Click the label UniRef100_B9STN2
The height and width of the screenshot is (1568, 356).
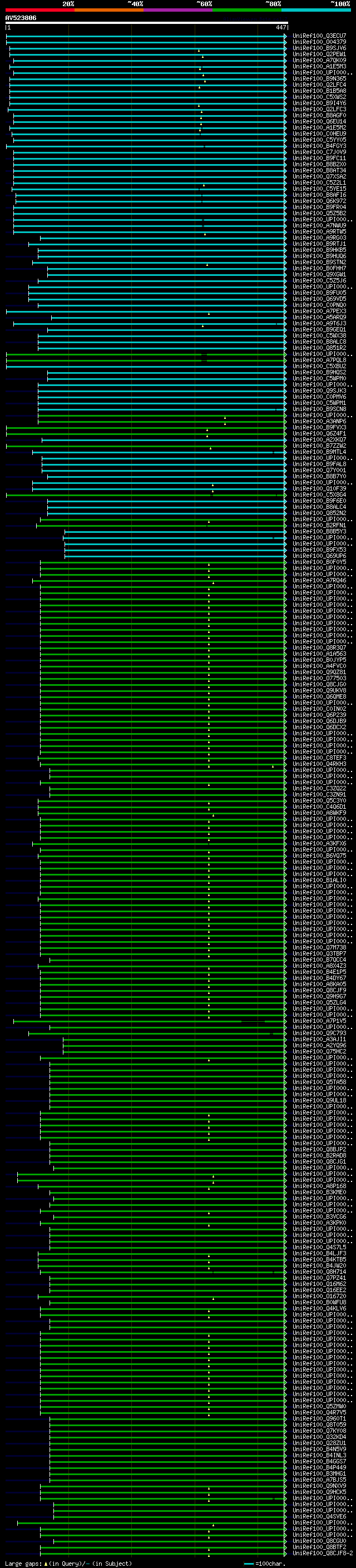[x=319, y=263]
